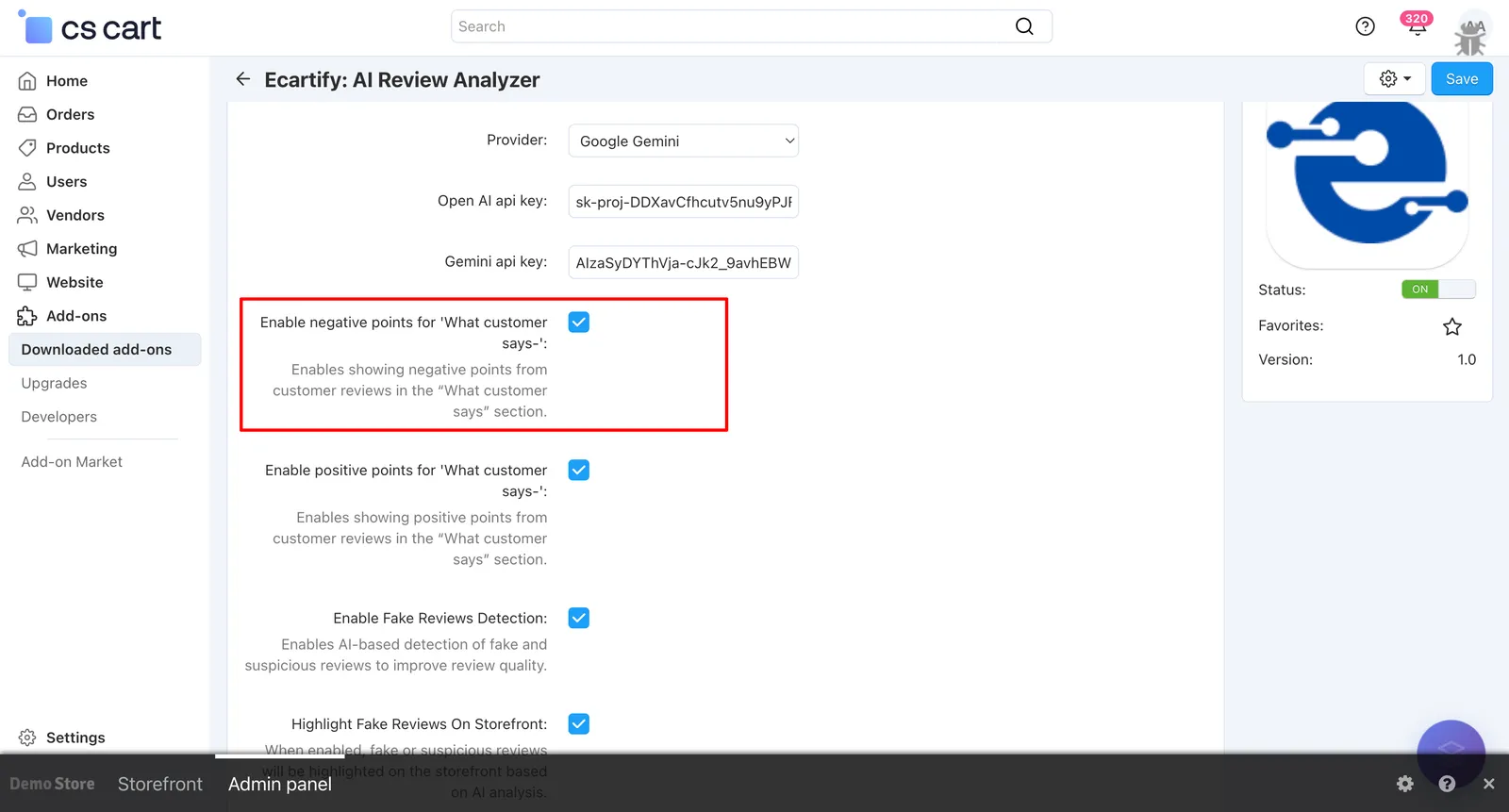Switch to the Storefront tab
The height and width of the screenshot is (812, 1509).
[160, 784]
